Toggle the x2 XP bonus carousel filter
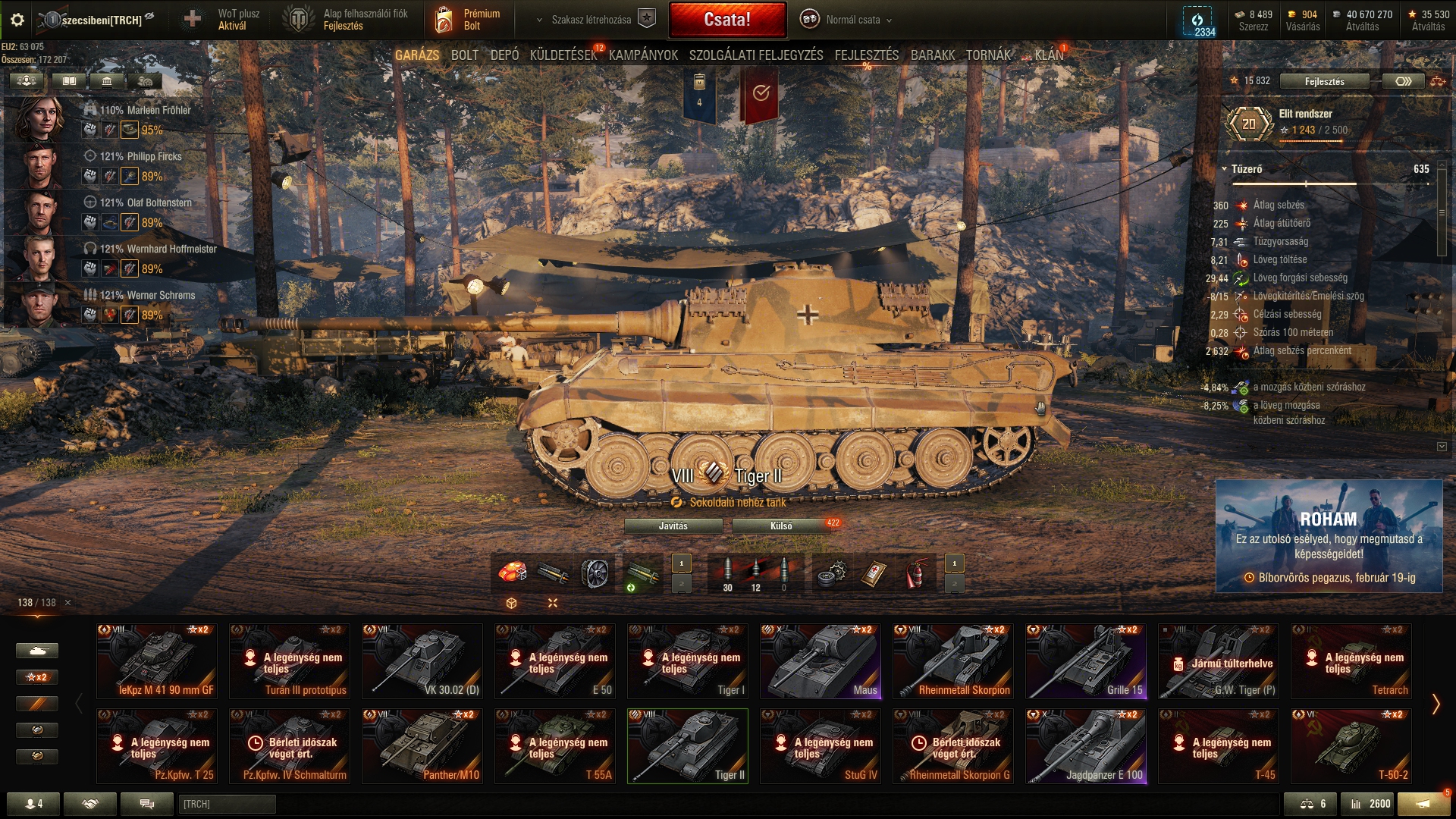Viewport: 1456px width, 819px height. (x=37, y=677)
